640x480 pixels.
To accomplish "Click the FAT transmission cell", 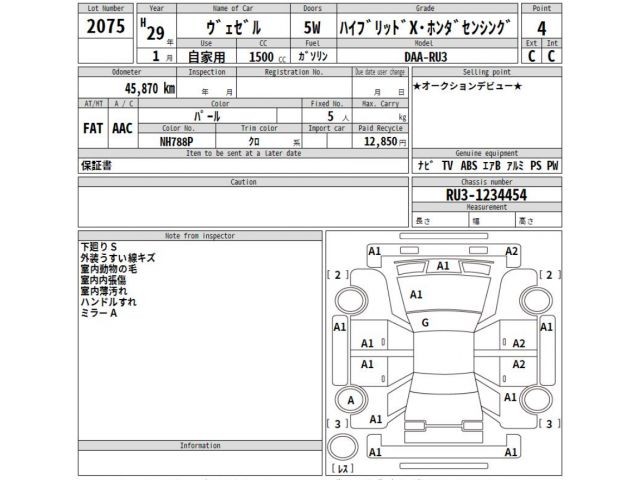I will tap(95, 130).
